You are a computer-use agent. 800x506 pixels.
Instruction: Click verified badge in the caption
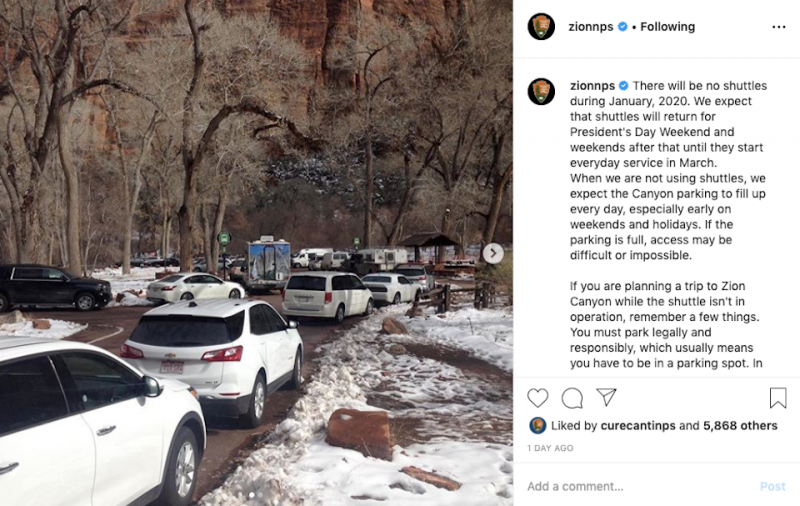click(x=623, y=86)
